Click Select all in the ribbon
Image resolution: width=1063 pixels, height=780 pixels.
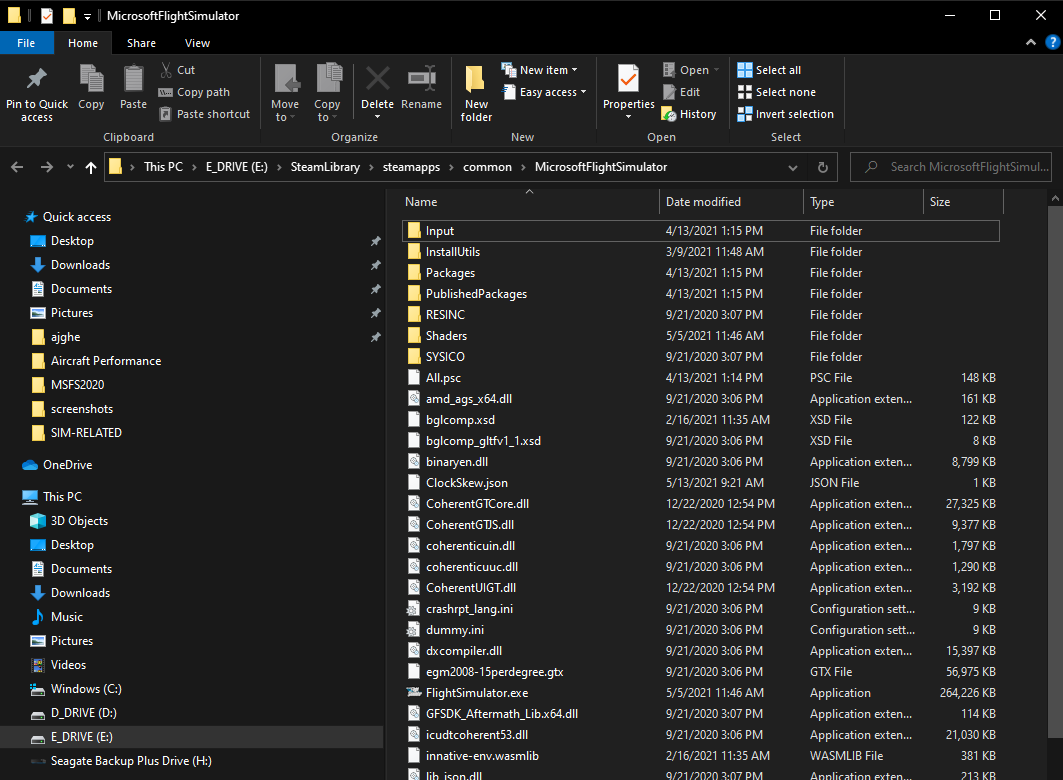point(769,70)
